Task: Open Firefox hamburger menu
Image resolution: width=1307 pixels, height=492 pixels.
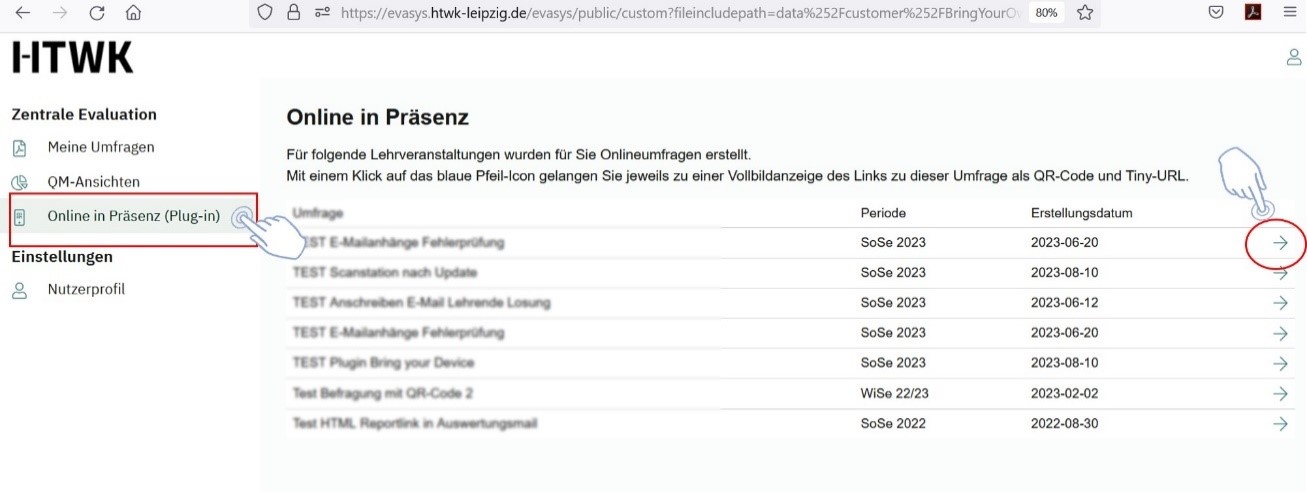Action: click(x=1289, y=13)
